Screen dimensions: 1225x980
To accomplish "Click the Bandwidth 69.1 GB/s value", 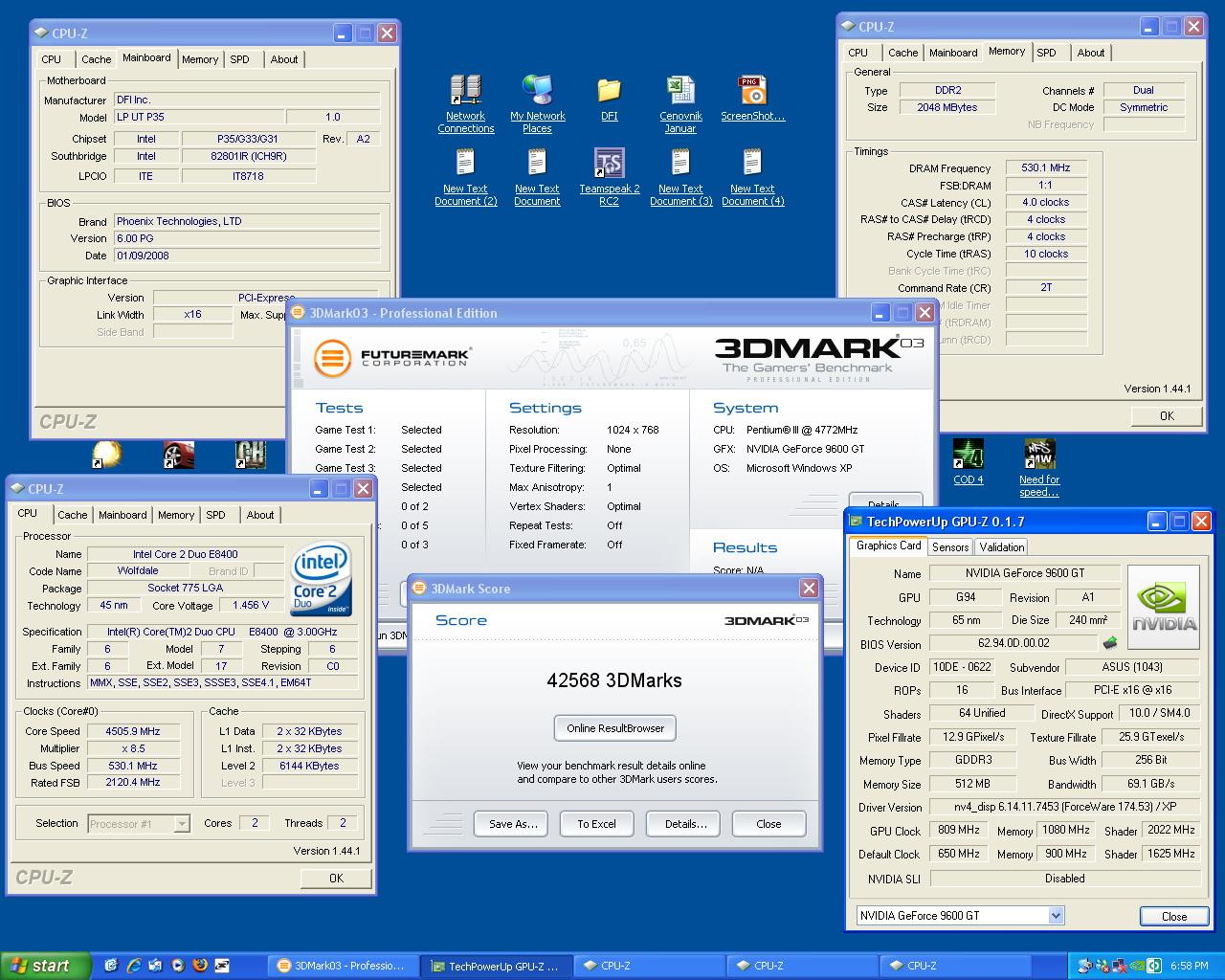I will 1150,785.
